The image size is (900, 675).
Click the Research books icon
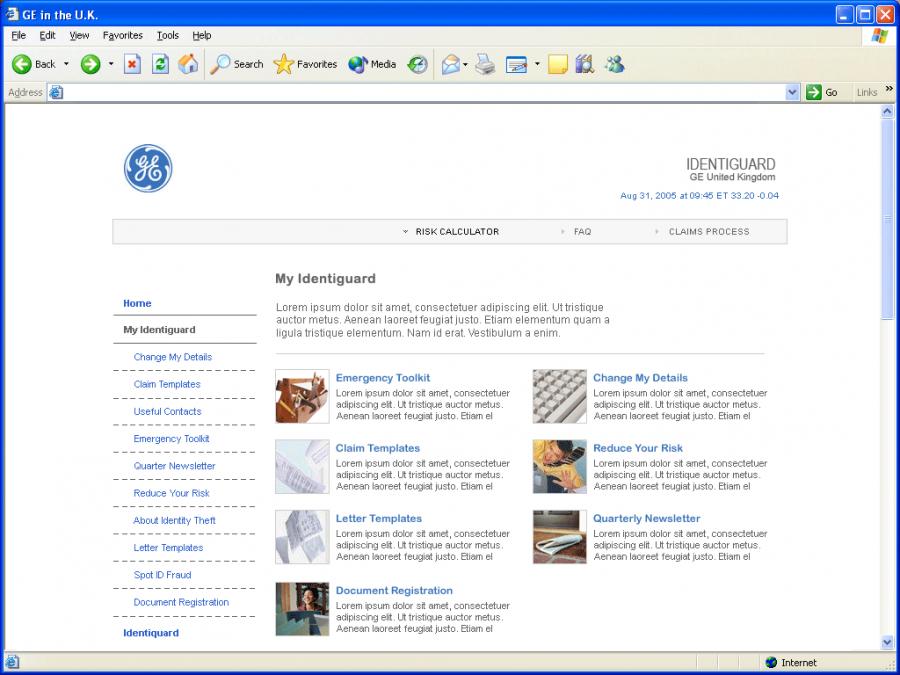tap(584, 64)
